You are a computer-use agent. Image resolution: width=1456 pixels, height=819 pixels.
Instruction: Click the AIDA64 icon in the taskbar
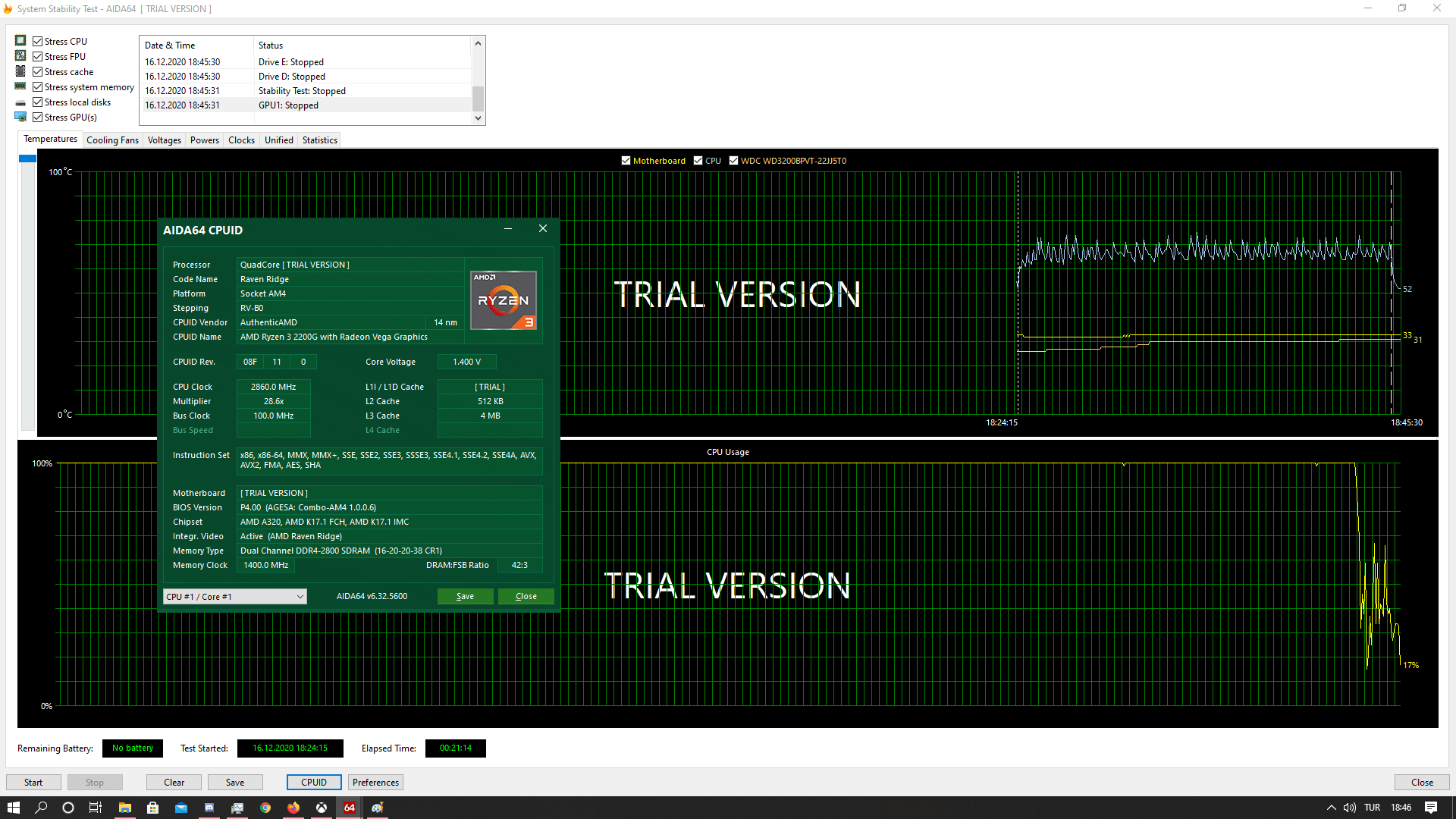coord(350,808)
